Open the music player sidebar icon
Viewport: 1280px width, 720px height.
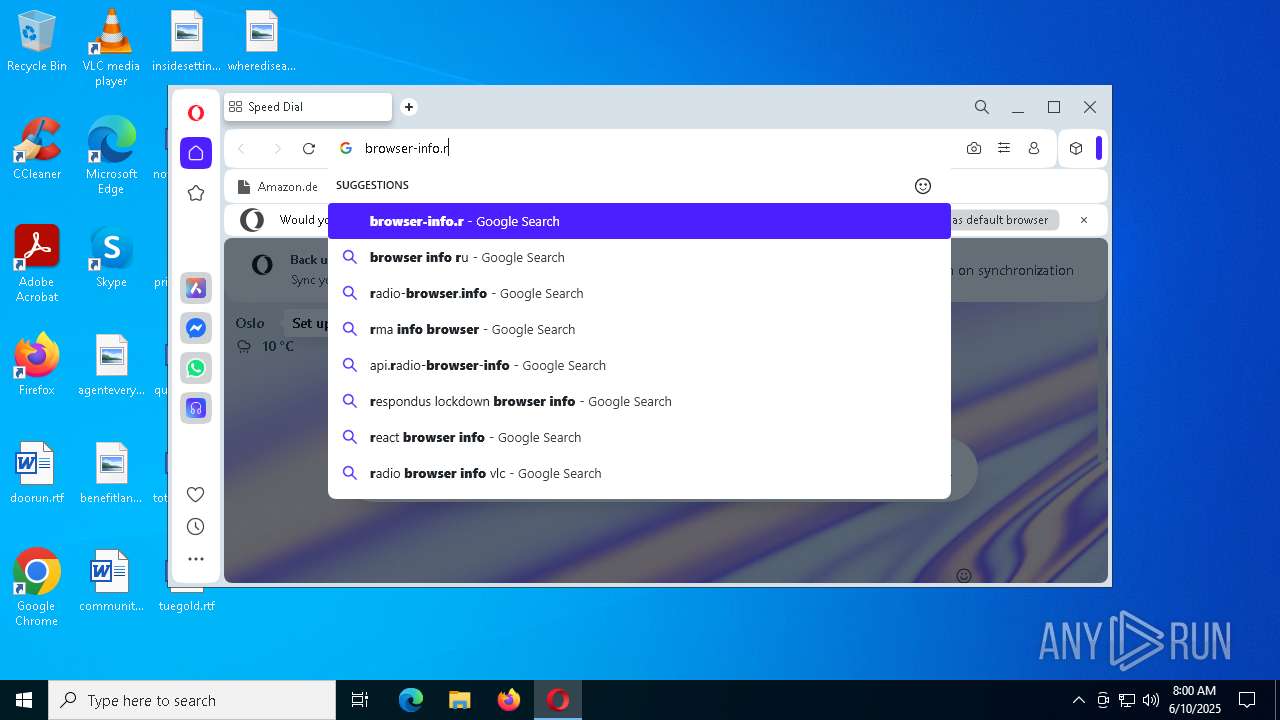click(196, 408)
